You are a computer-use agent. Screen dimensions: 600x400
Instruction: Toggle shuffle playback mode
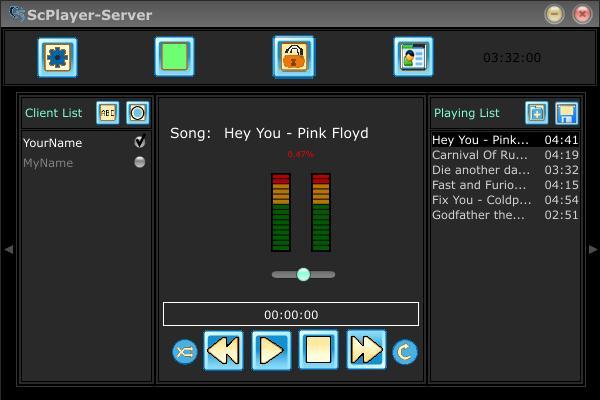(x=185, y=351)
